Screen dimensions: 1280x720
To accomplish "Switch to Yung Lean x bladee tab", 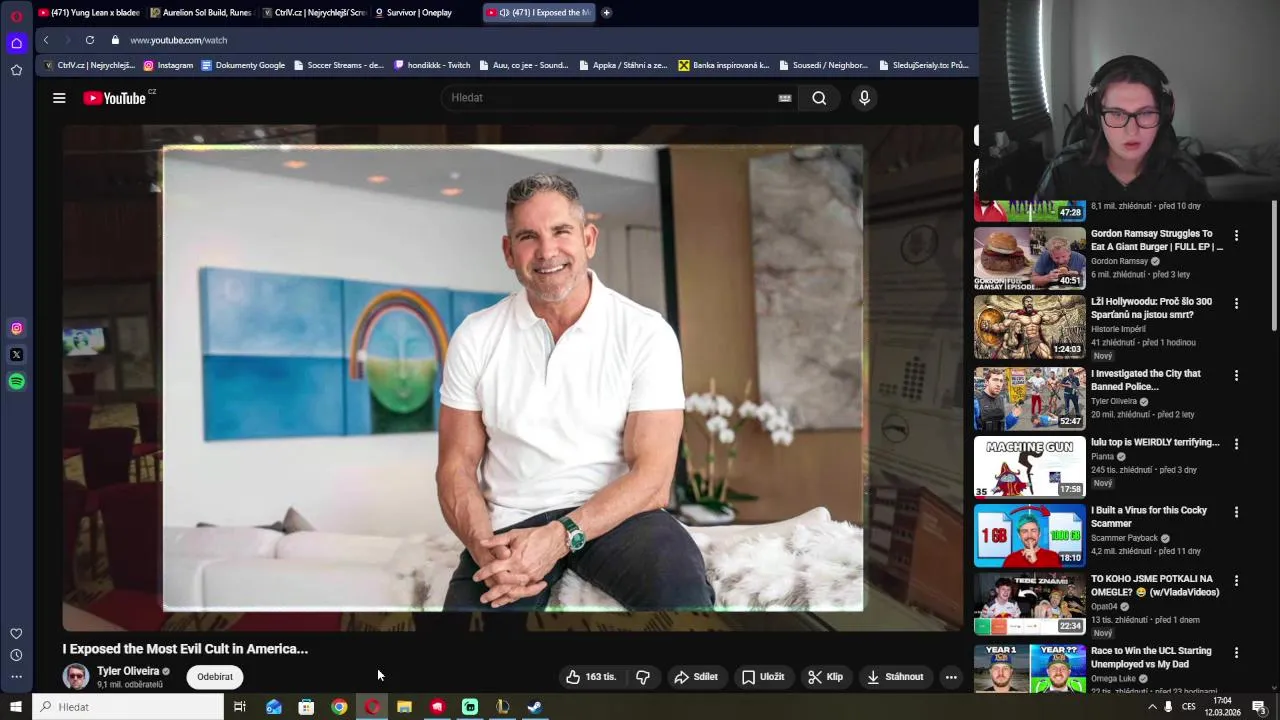I will [x=90, y=13].
